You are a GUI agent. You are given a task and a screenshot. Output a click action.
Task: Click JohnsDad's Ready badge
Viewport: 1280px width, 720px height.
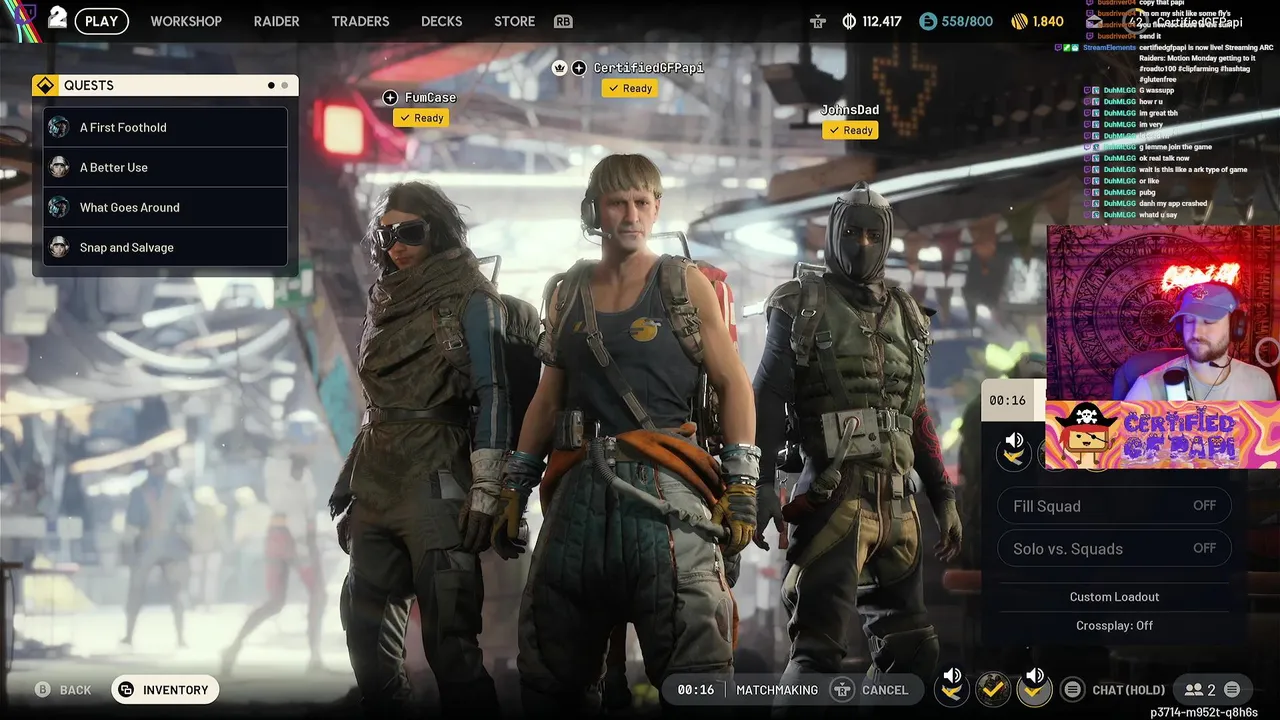(850, 130)
